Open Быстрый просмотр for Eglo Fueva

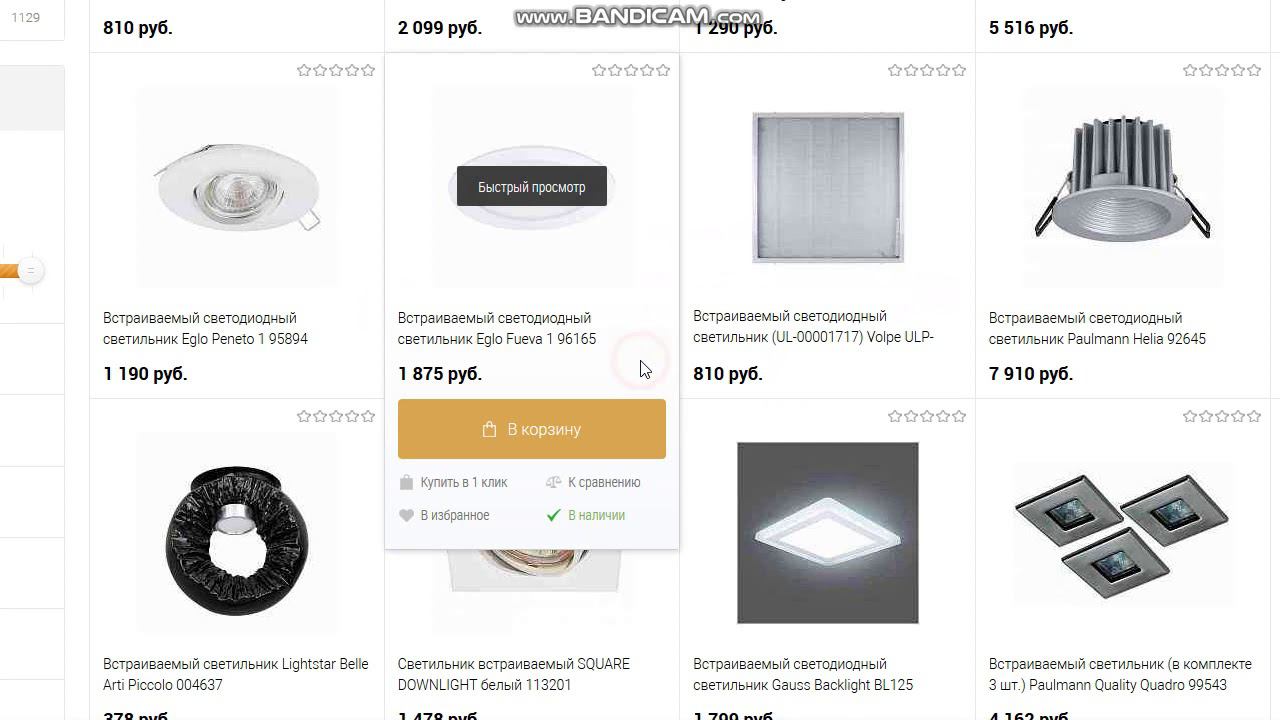pyautogui.click(x=532, y=187)
